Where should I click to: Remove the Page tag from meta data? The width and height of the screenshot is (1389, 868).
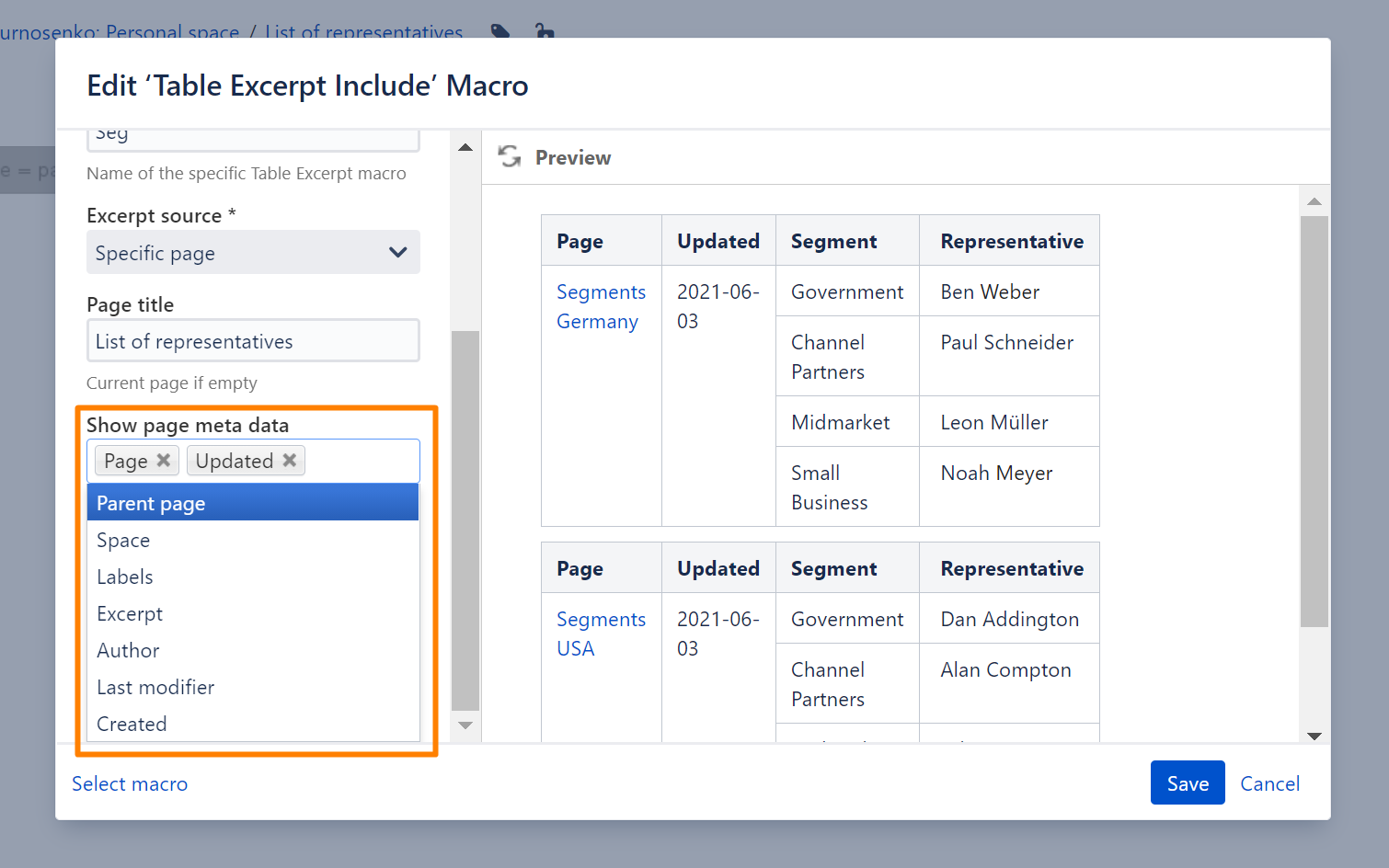(x=164, y=460)
